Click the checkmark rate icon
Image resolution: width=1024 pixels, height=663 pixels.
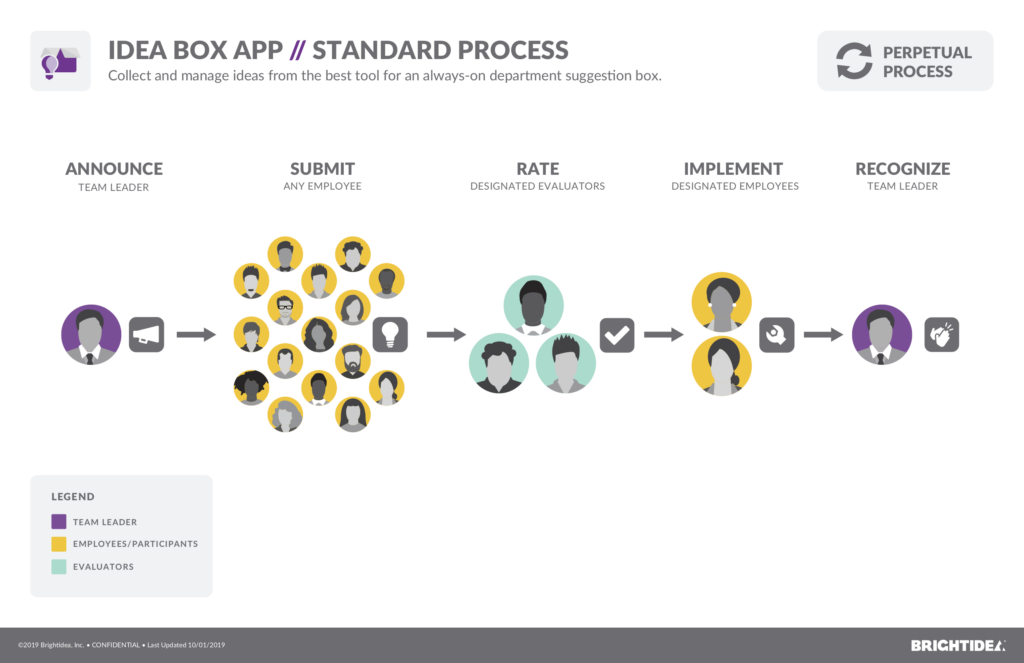[617, 334]
